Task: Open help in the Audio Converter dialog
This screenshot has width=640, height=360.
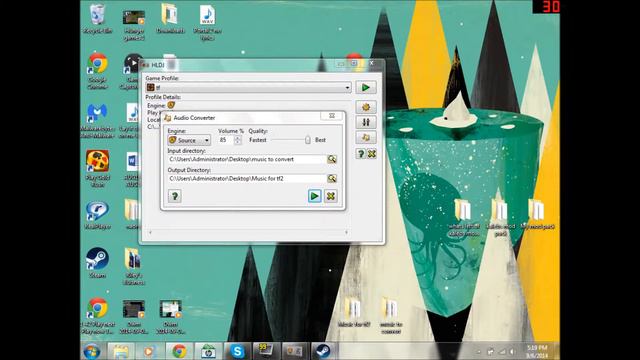Action: (x=175, y=196)
